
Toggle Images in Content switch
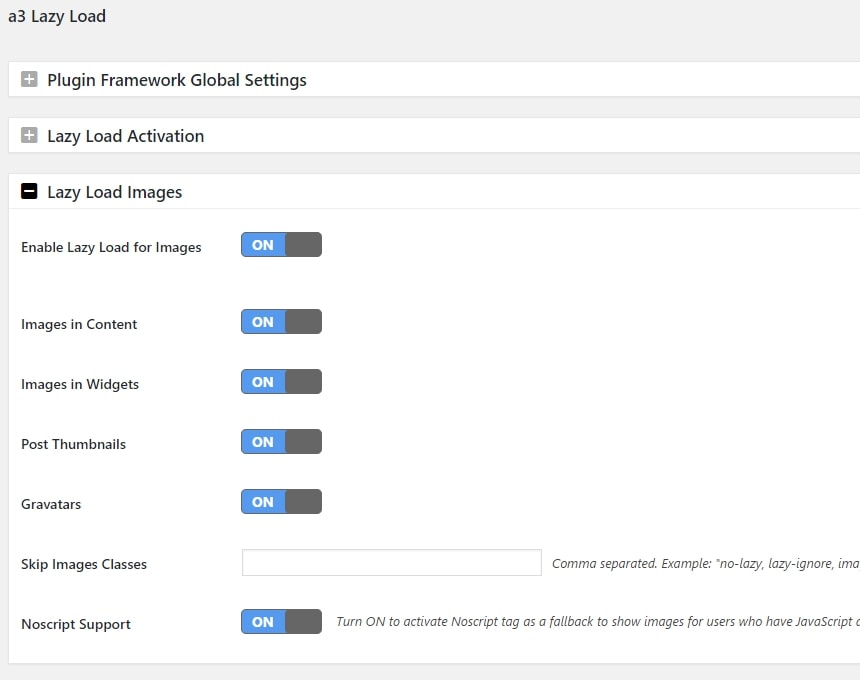tap(281, 322)
